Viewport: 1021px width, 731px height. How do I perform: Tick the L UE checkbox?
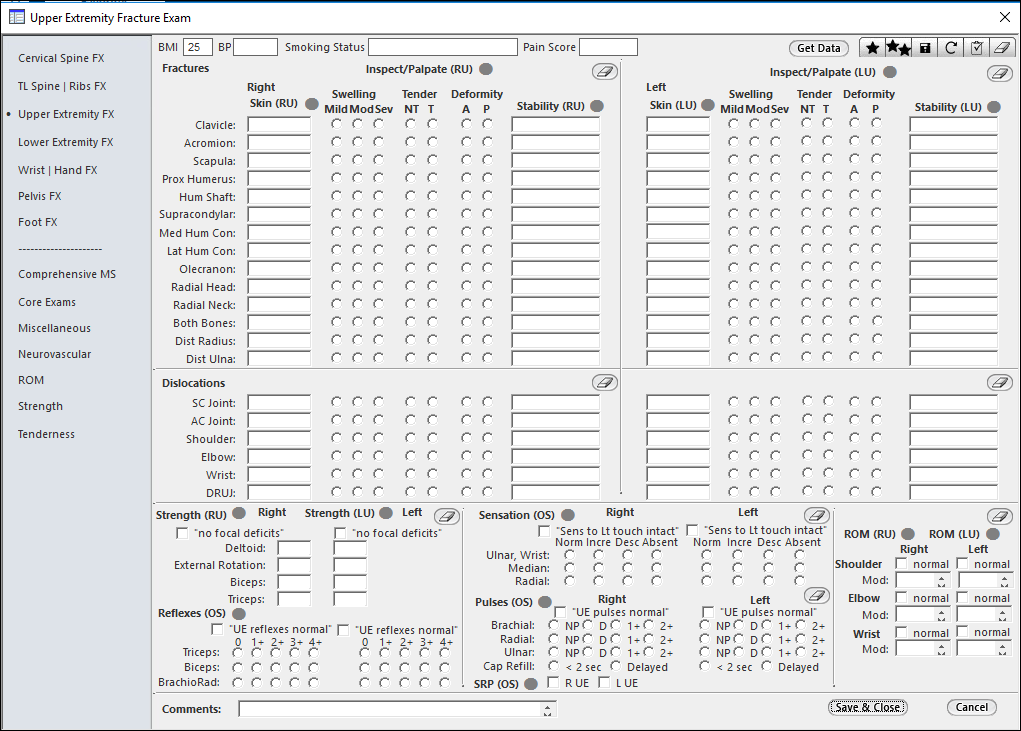[x=604, y=682]
